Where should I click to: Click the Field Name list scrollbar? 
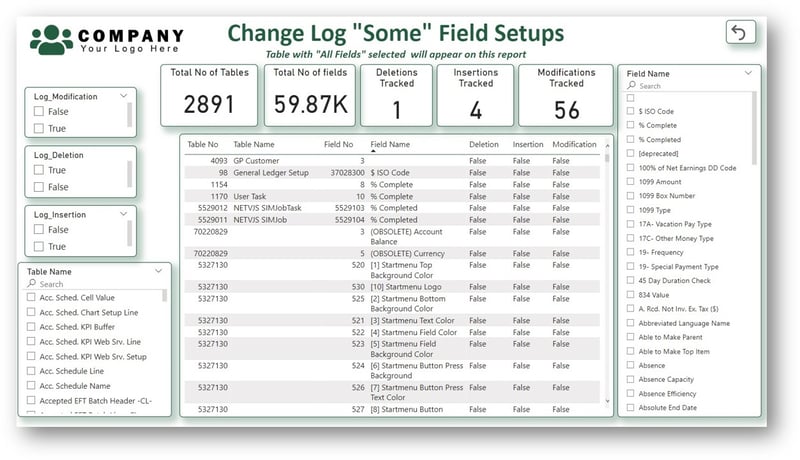[x=754, y=129]
